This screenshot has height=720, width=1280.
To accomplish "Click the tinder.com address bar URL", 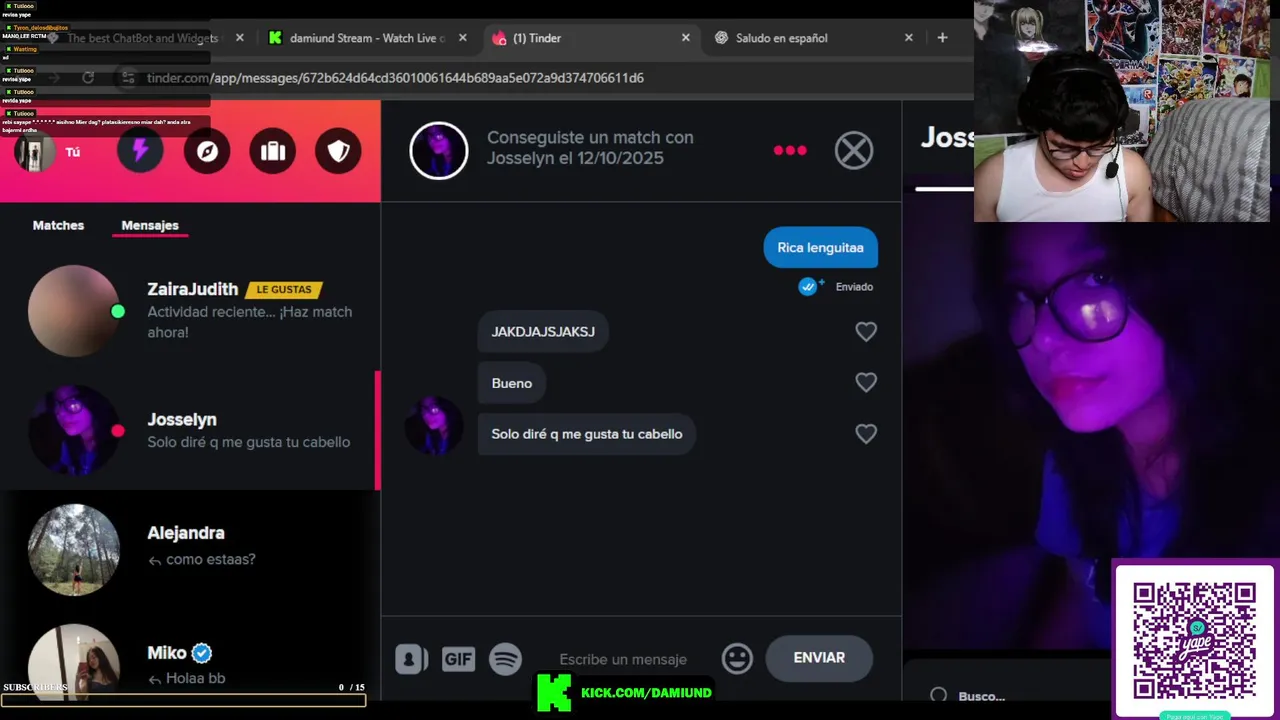I will click(x=395, y=78).
